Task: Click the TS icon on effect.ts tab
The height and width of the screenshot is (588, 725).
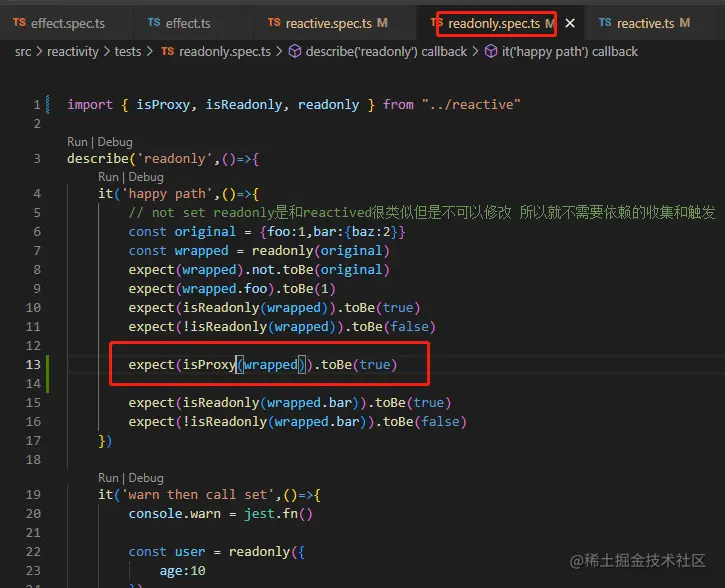Action: coord(154,22)
